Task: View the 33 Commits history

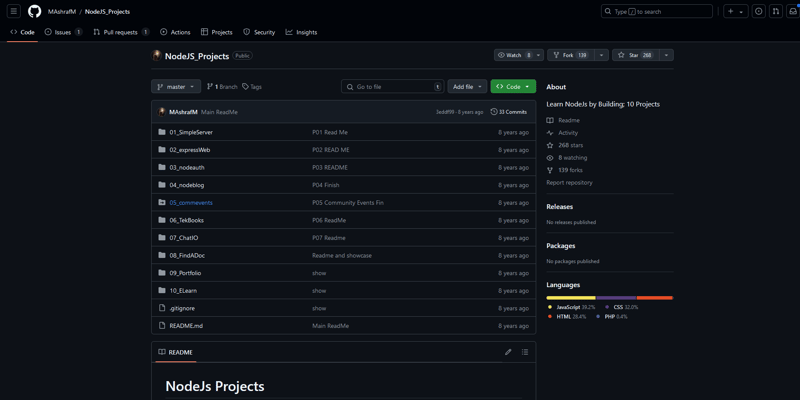Action: tap(509, 112)
